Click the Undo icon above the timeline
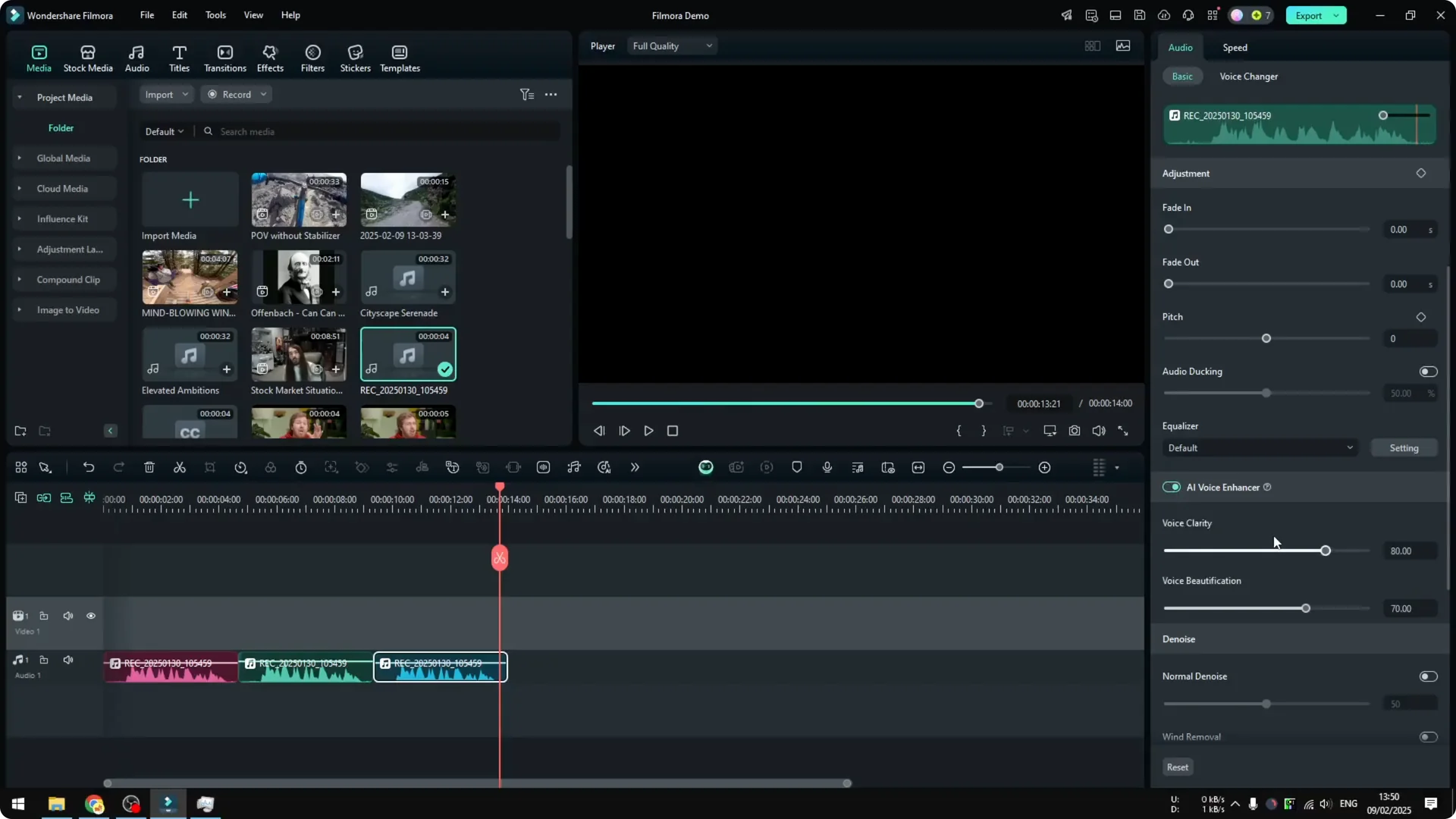Viewport: 1456px width, 819px height. 89,467
